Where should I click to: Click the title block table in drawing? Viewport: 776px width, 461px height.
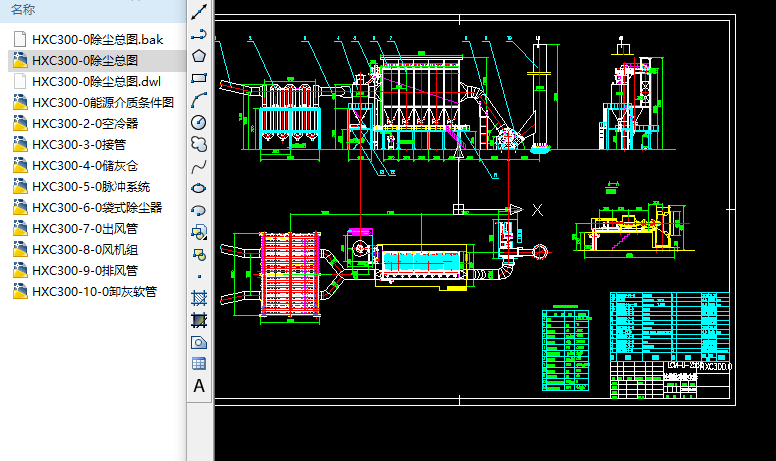point(670,342)
